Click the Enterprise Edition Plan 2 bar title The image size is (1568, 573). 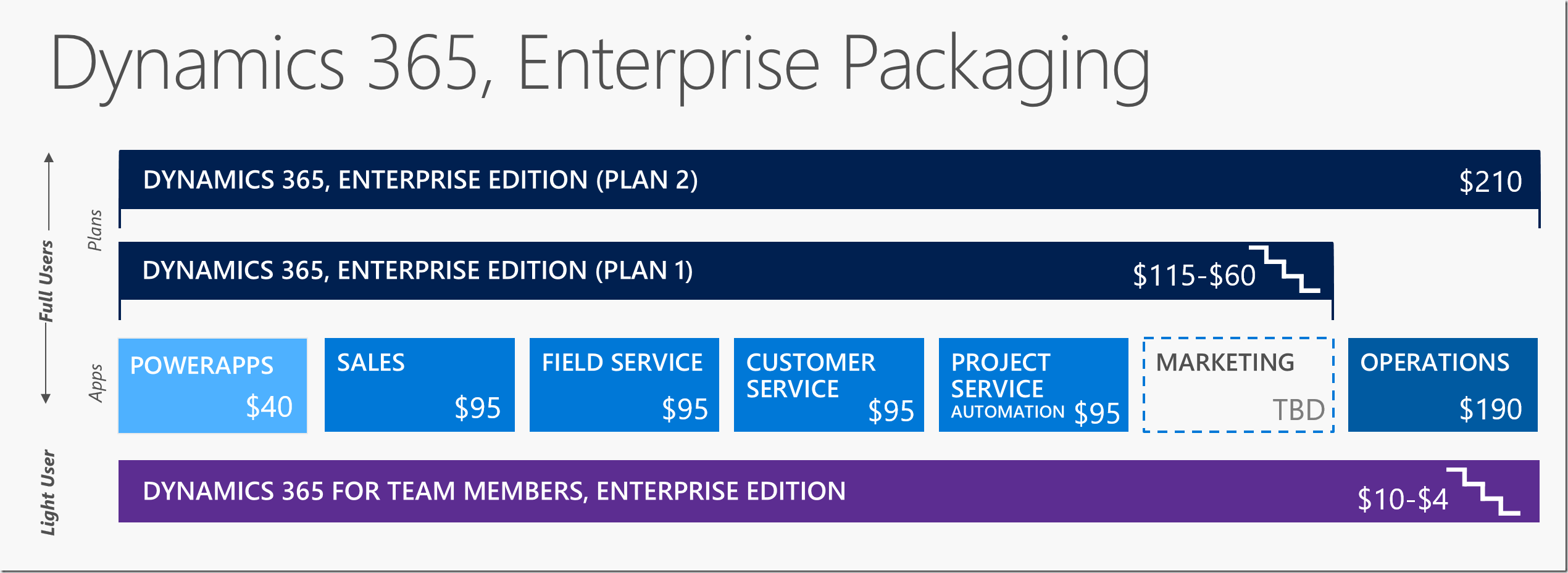point(420,180)
